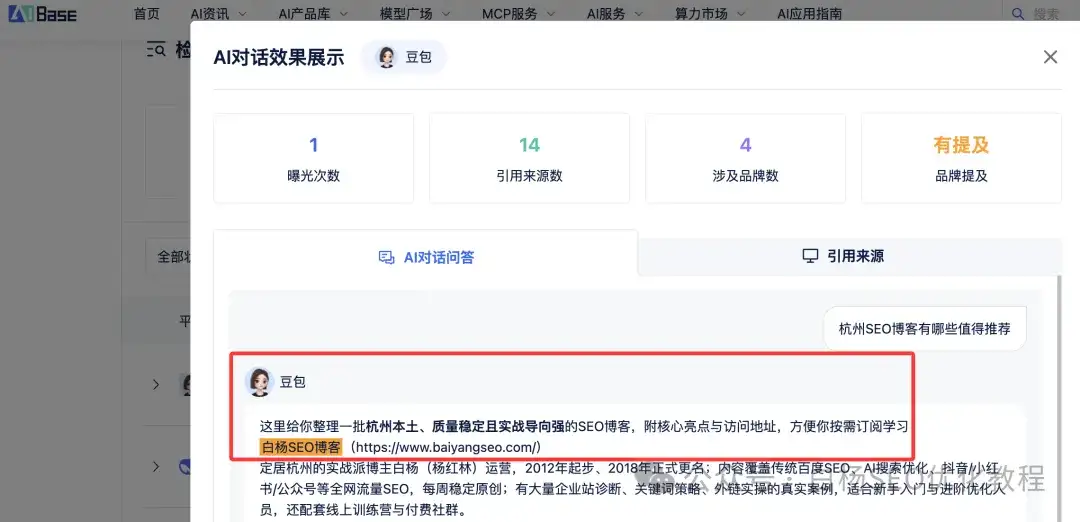
Task: Click the 豆包 avatar chip in header
Action: click(404, 57)
